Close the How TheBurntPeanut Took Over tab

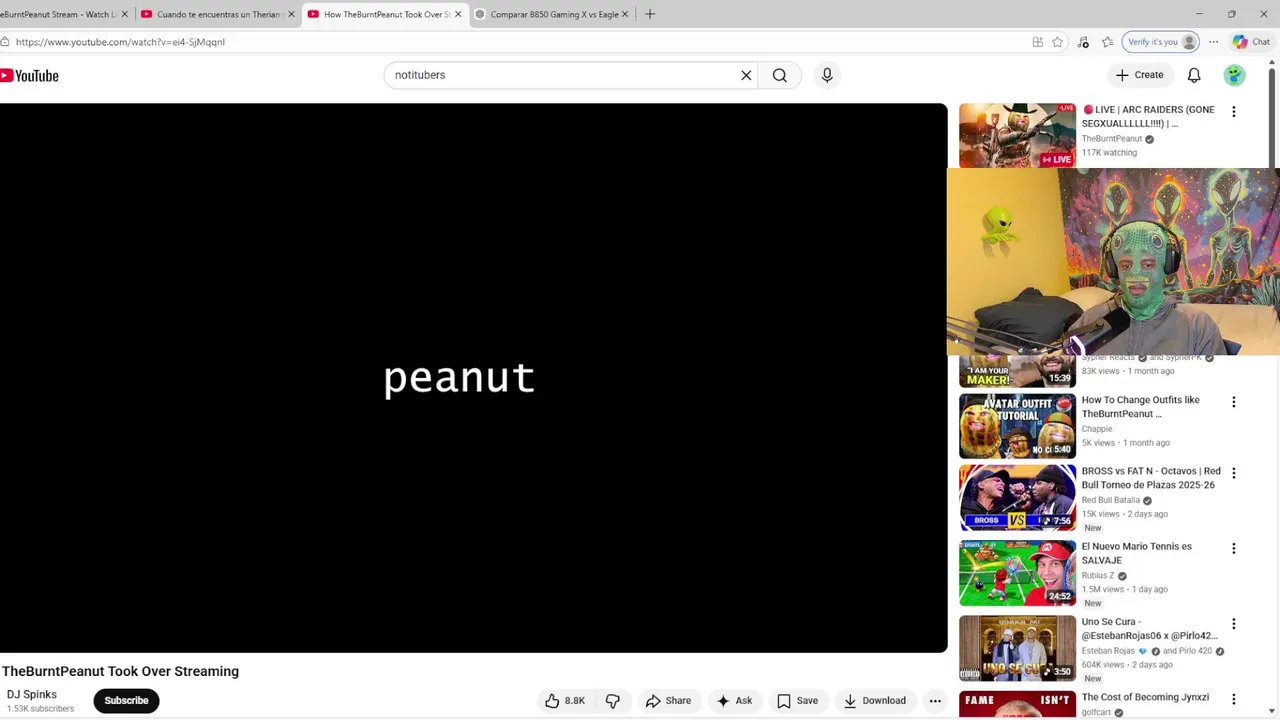[x=458, y=14]
